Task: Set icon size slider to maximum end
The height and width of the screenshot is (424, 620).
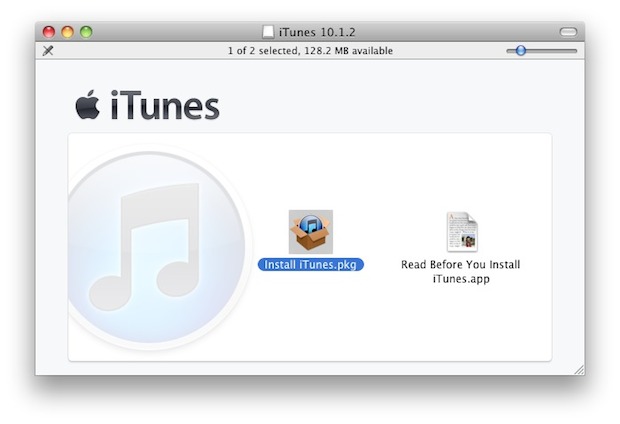Action: 576,51
